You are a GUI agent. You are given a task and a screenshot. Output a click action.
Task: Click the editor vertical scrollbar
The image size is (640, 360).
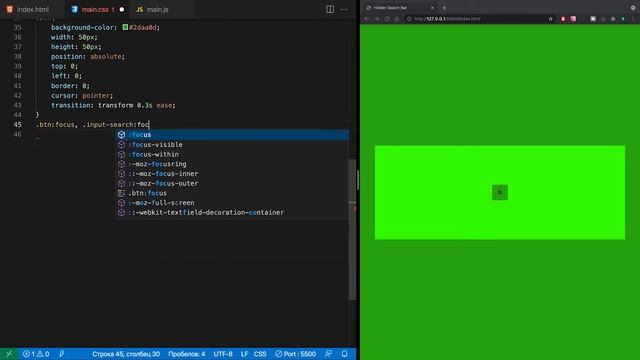352,229
